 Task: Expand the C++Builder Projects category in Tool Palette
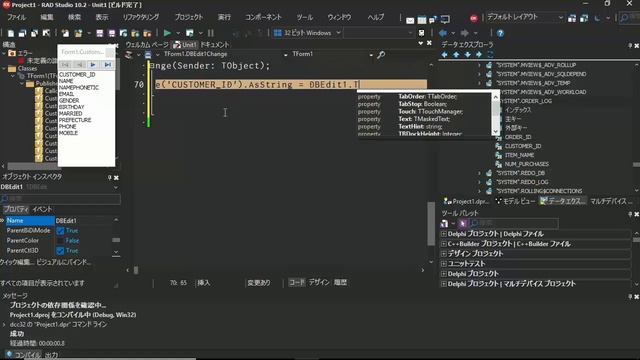pos(444,244)
